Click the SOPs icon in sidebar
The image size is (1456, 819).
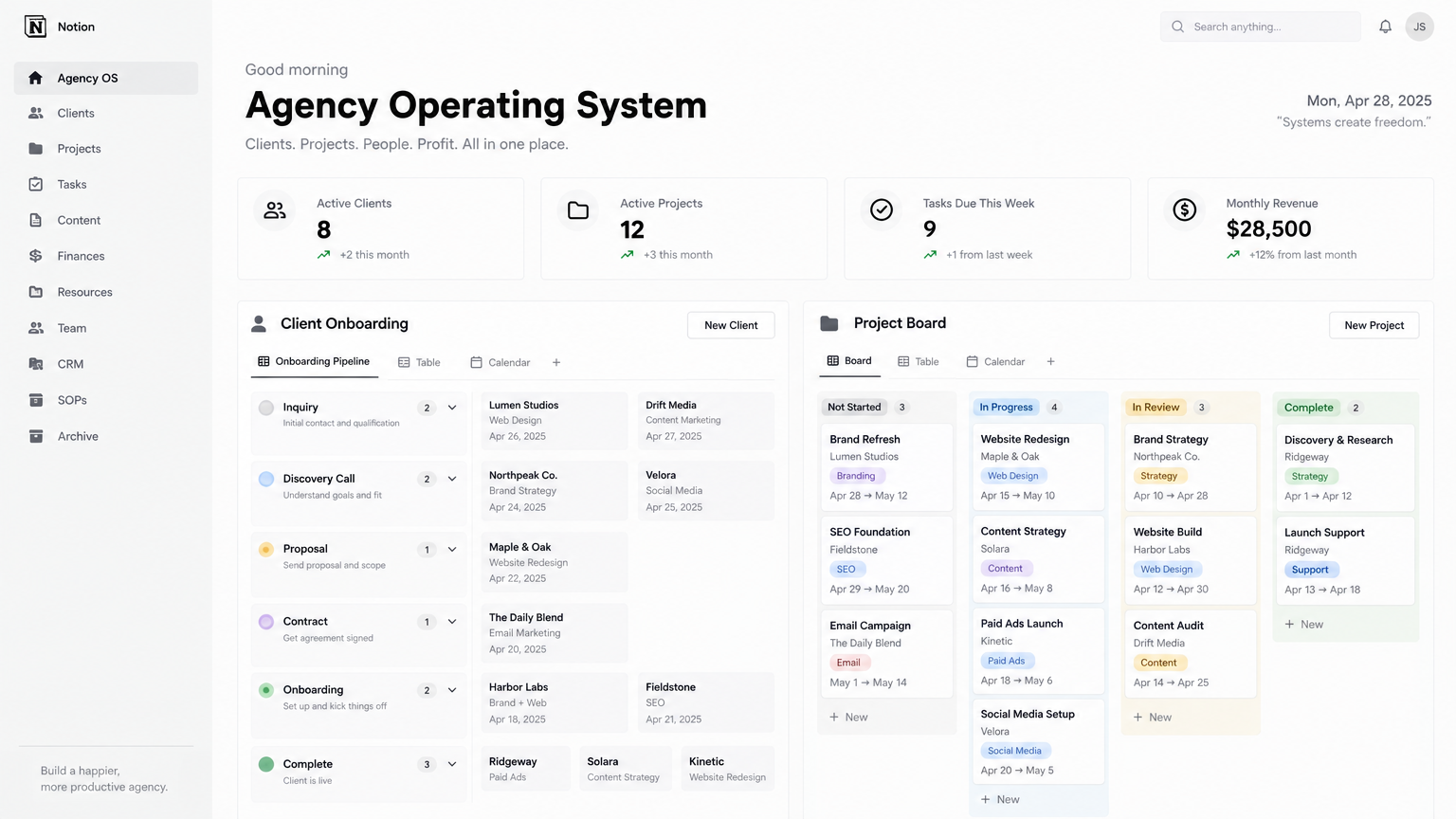click(x=36, y=400)
